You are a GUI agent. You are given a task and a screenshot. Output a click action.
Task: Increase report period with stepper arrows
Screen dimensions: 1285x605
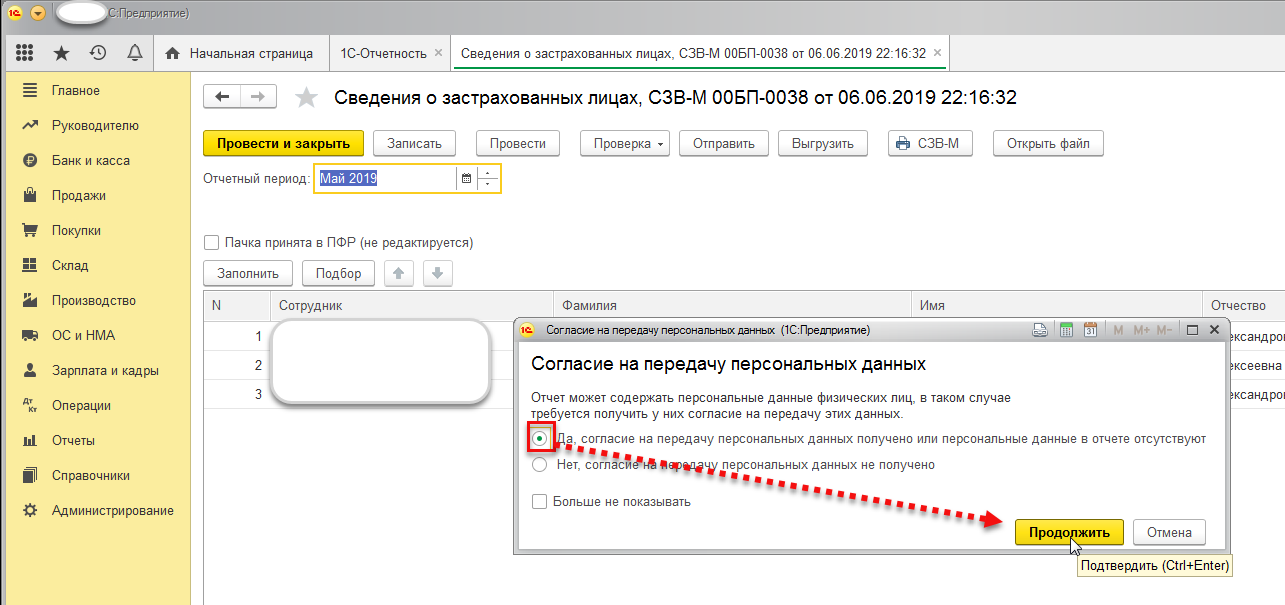pos(487,174)
